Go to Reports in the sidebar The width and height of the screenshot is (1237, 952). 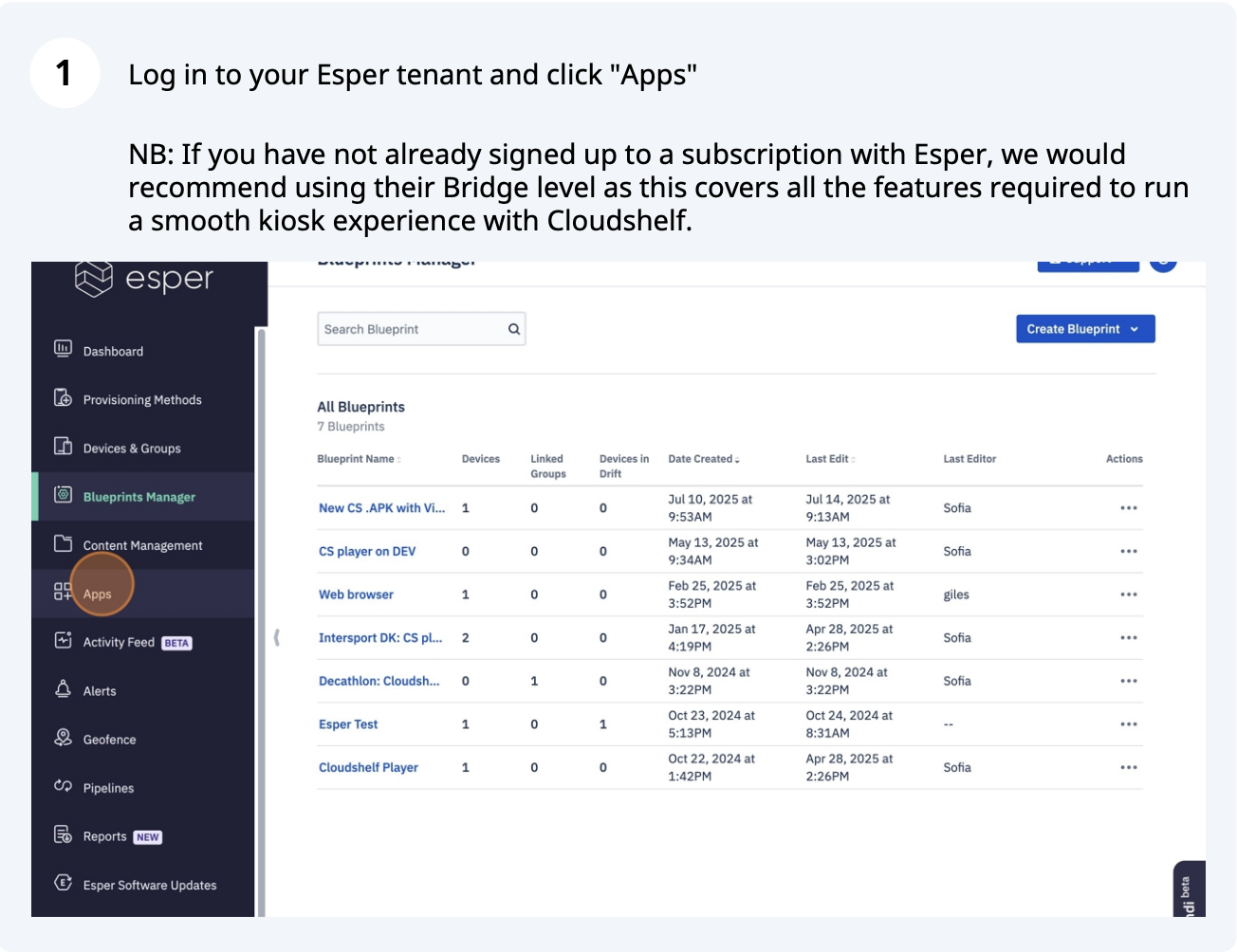[x=104, y=836]
